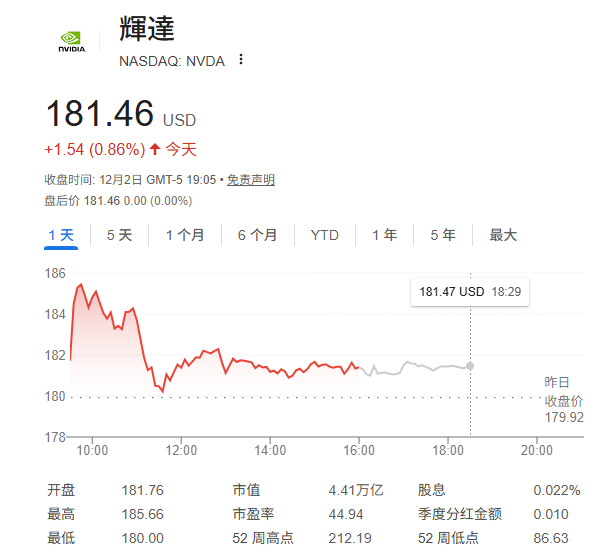Click the 輝達 company name heading
Viewport: 596px width, 552px height.
[x=147, y=28]
